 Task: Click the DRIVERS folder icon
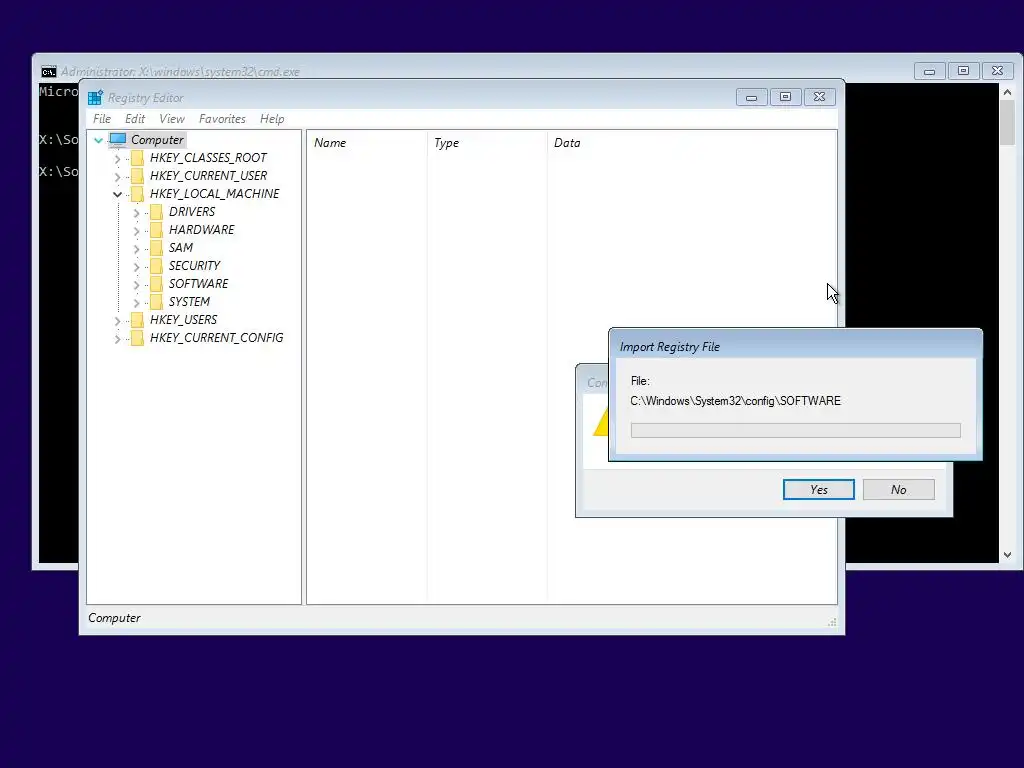click(156, 212)
